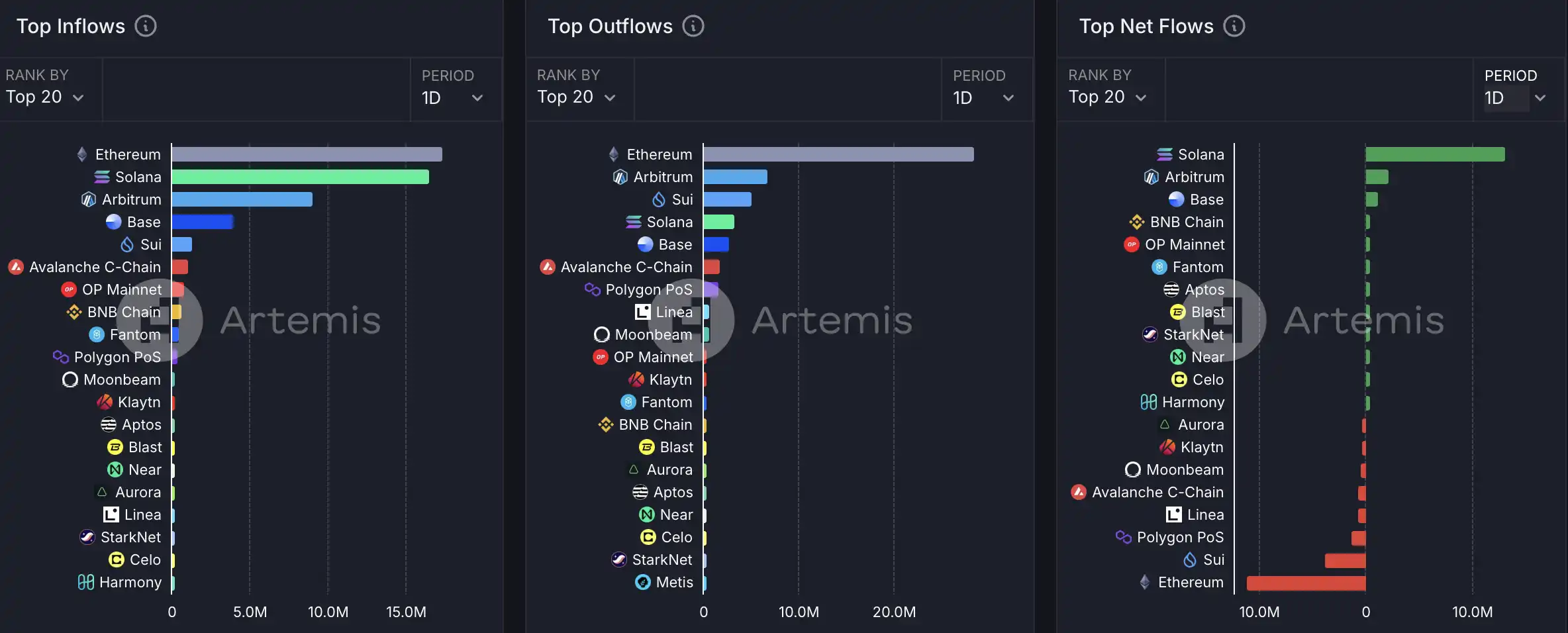The height and width of the screenshot is (633, 1568).
Task: Click the Avalanche logo in Top Outflows
Action: 548,267
